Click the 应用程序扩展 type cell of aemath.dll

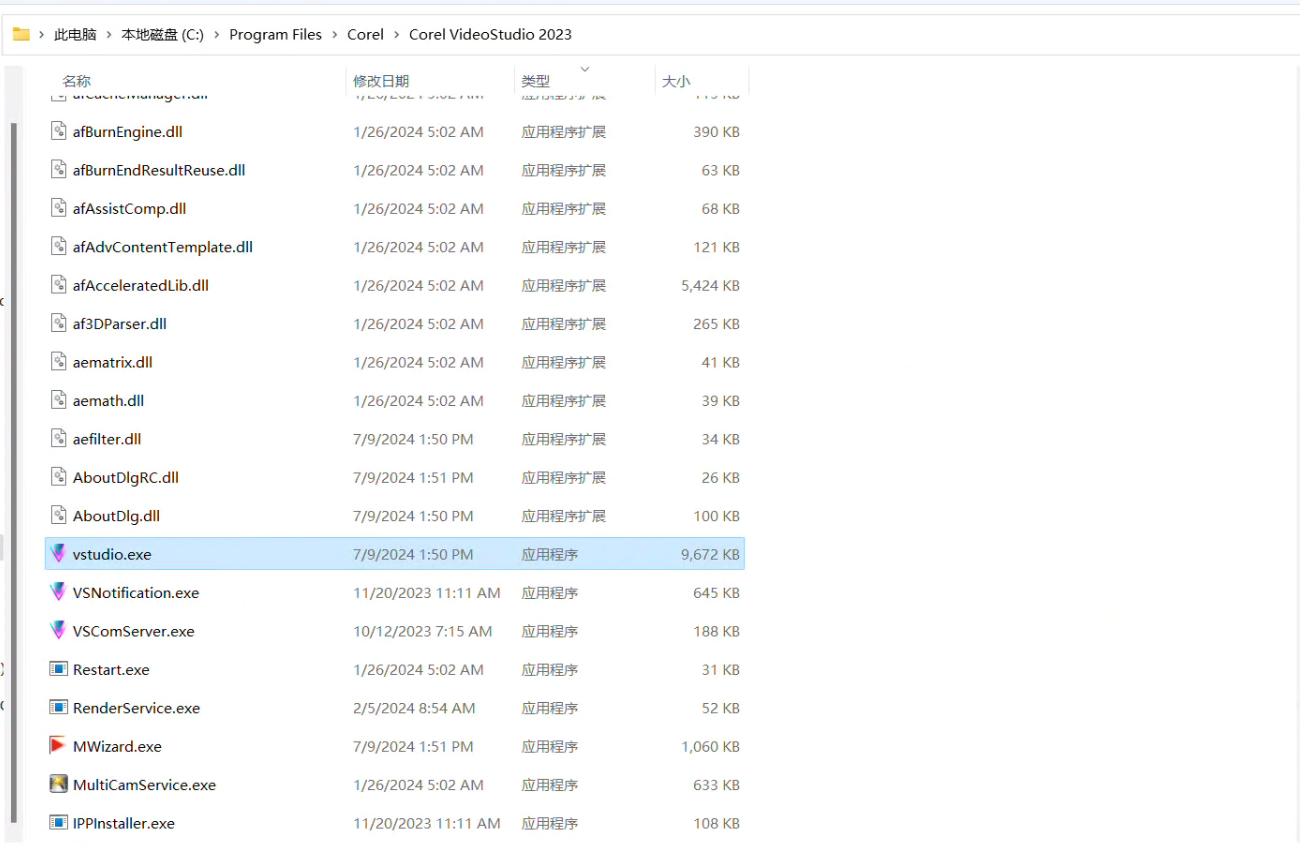[563, 400]
